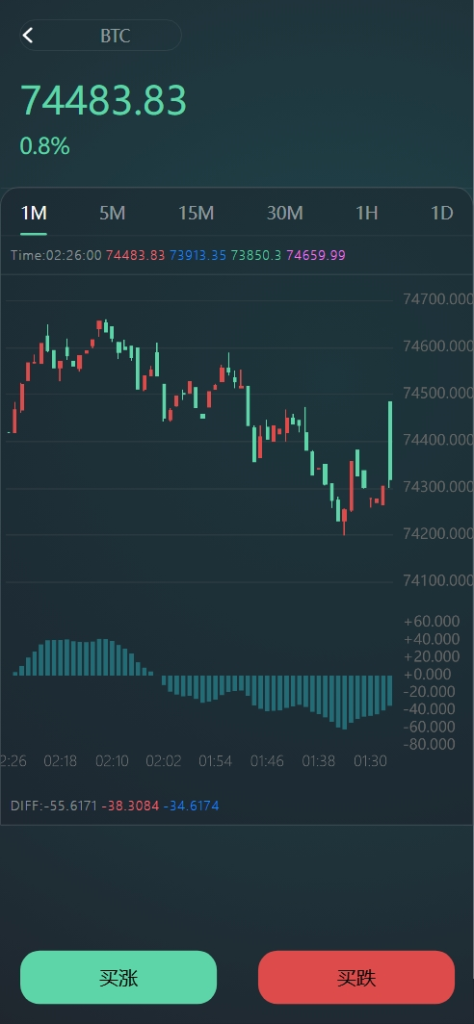
Task: Click the 0.8% change percentage
Action: tap(44, 146)
